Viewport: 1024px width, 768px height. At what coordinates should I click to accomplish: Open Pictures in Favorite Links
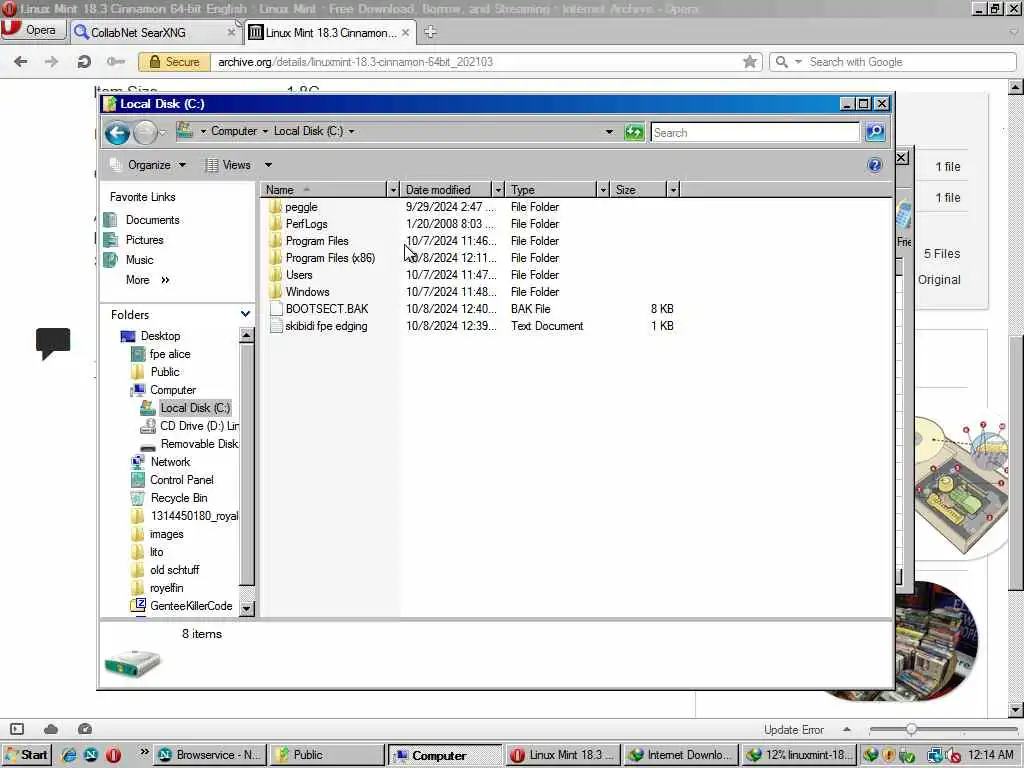click(144, 240)
